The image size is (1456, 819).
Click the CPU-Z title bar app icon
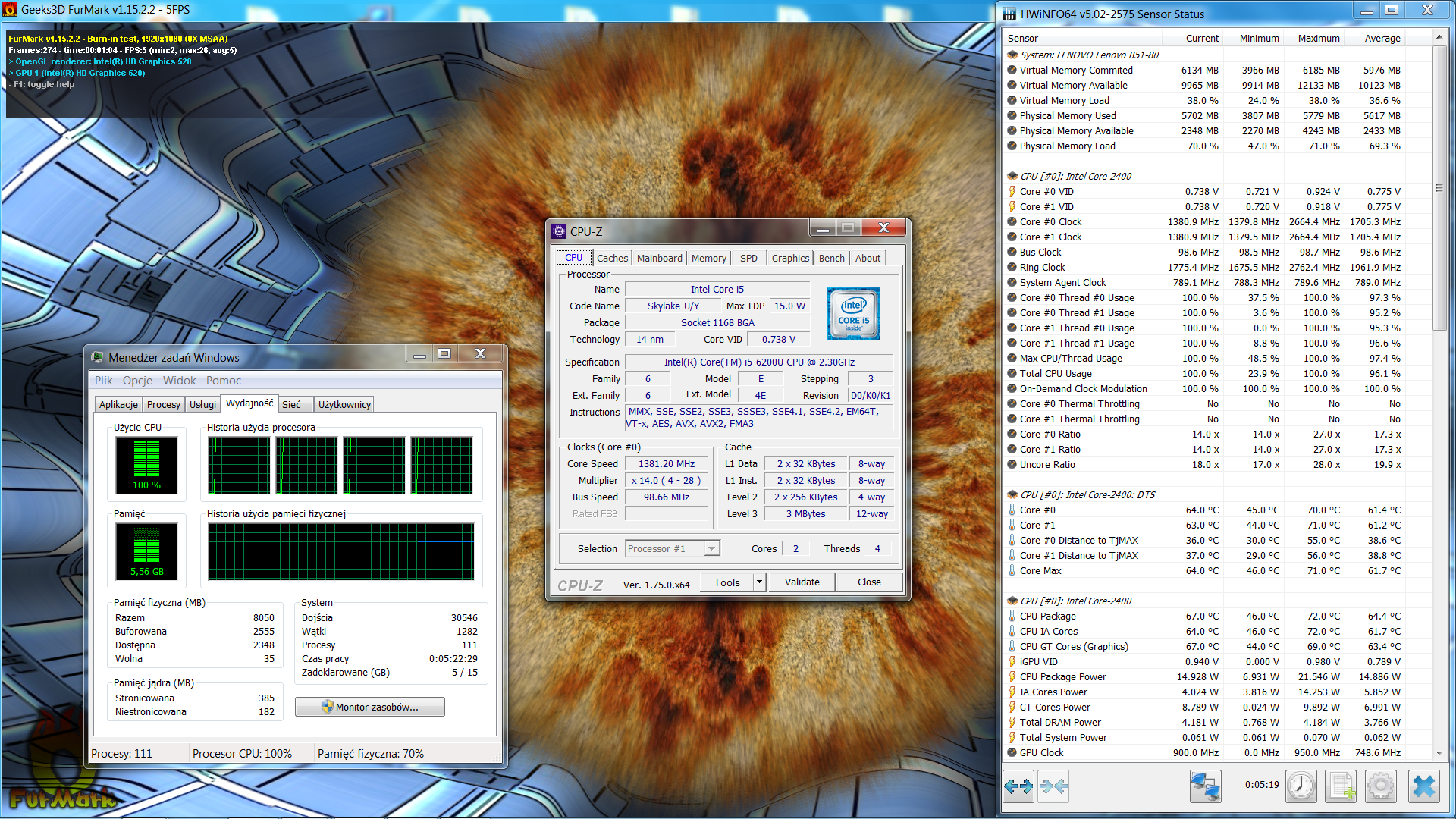pyautogui.click(x=560, y=231)
